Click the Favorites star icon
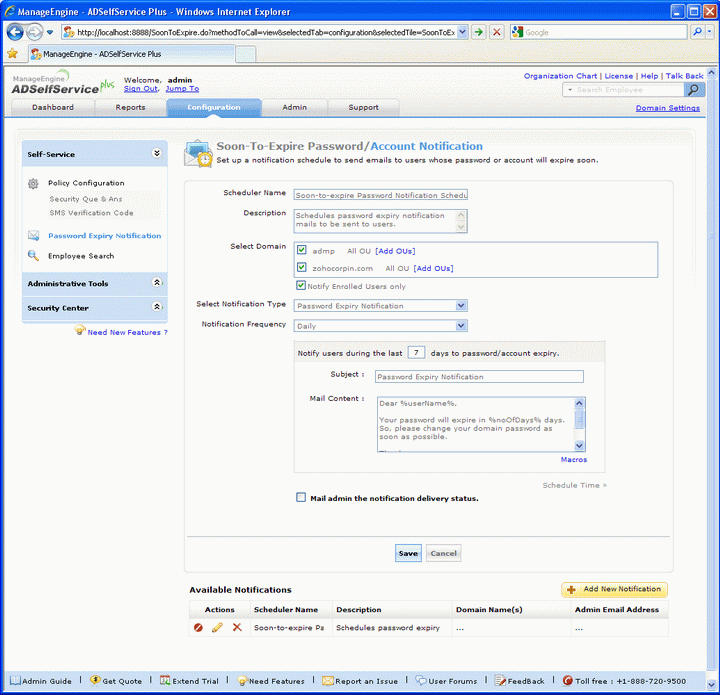This screenshot has height=695, width=720. coord(12,54)
